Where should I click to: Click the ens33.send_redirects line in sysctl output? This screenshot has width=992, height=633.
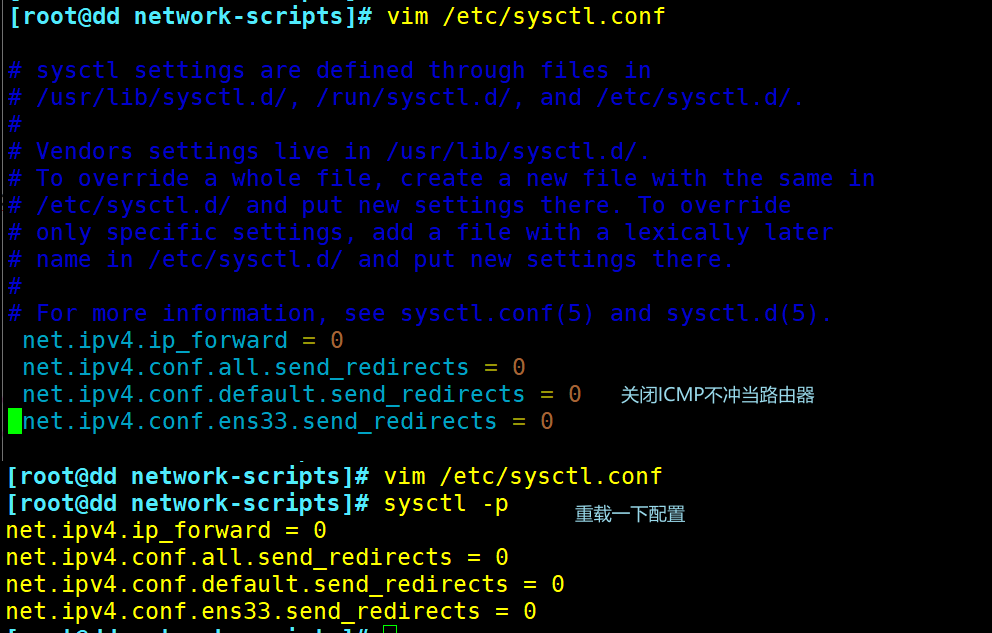[271, 611]
